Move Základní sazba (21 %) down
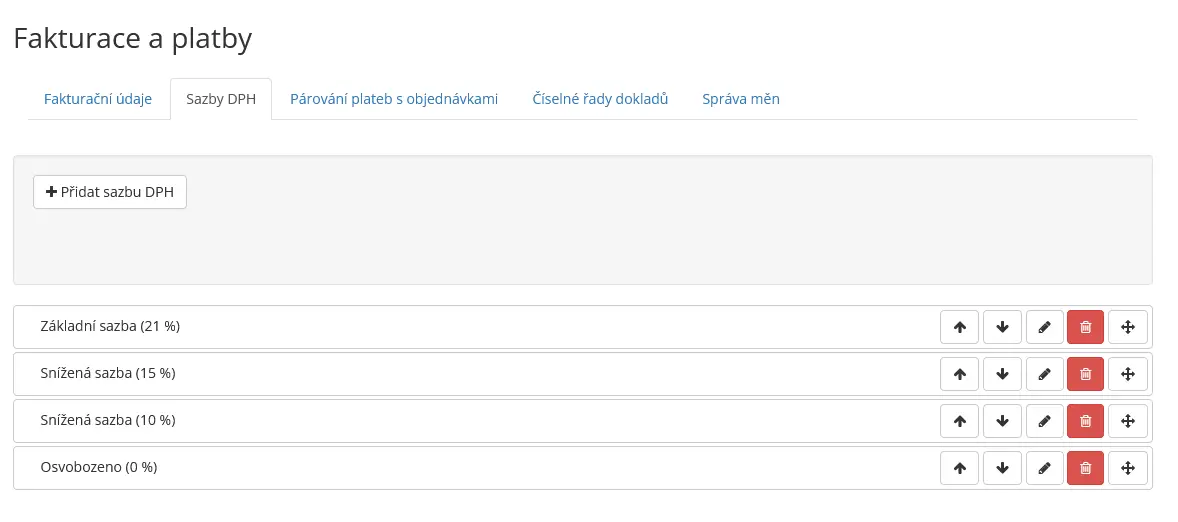The height and width of the screenshot is (522, 1178). [1002, 327]
